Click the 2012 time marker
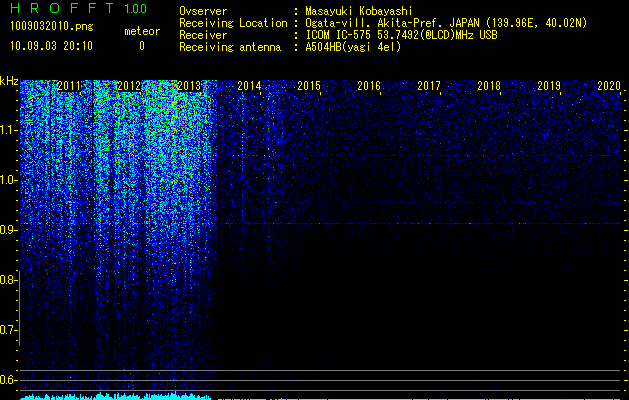Screen dimensions: 629x400 click(x=129, y=86)
